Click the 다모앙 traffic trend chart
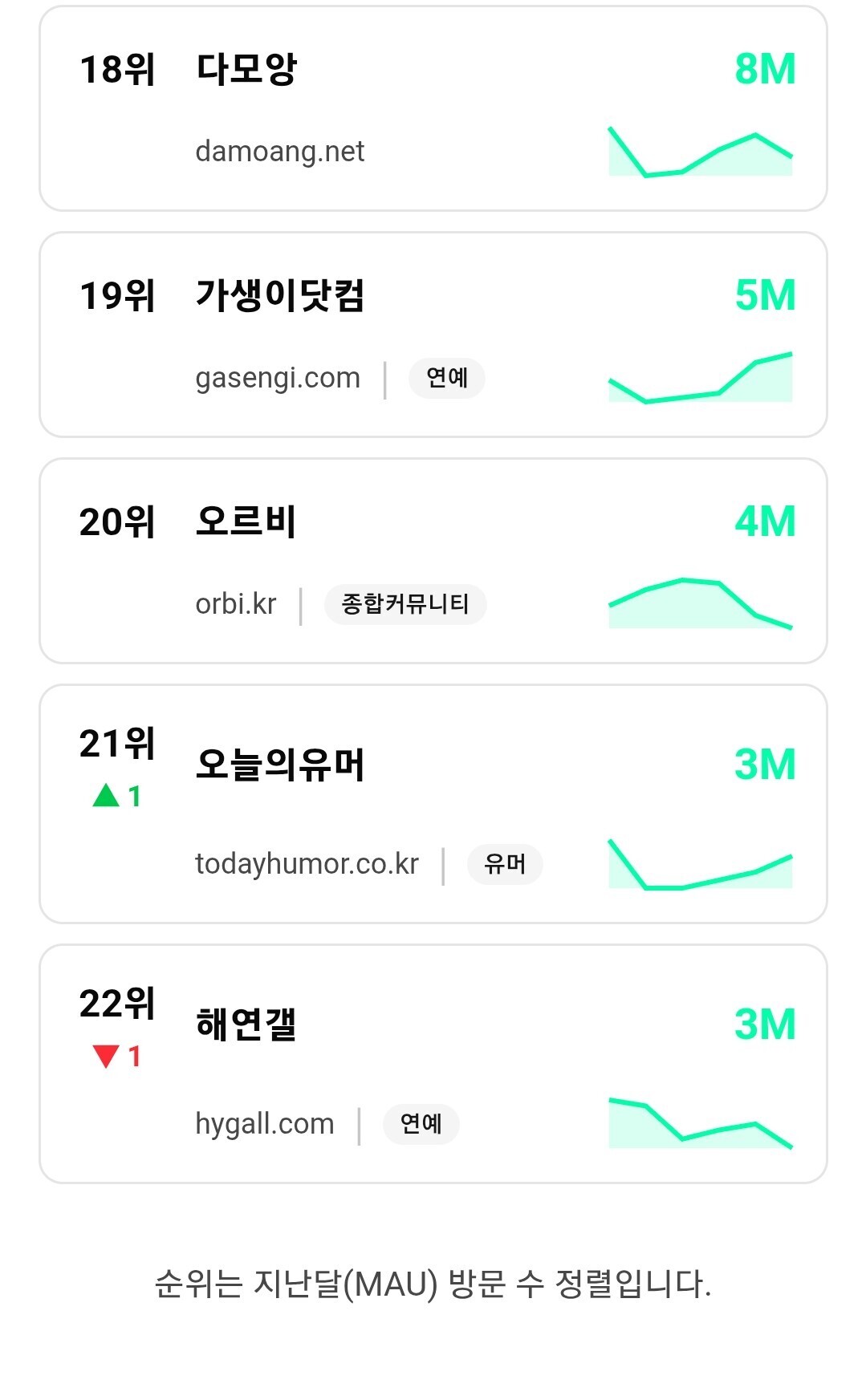 click(x=700, y=152)
